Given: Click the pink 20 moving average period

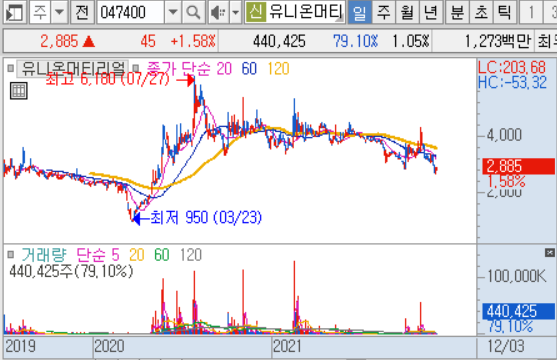Looking at the screenshot, I should point(224,69).
